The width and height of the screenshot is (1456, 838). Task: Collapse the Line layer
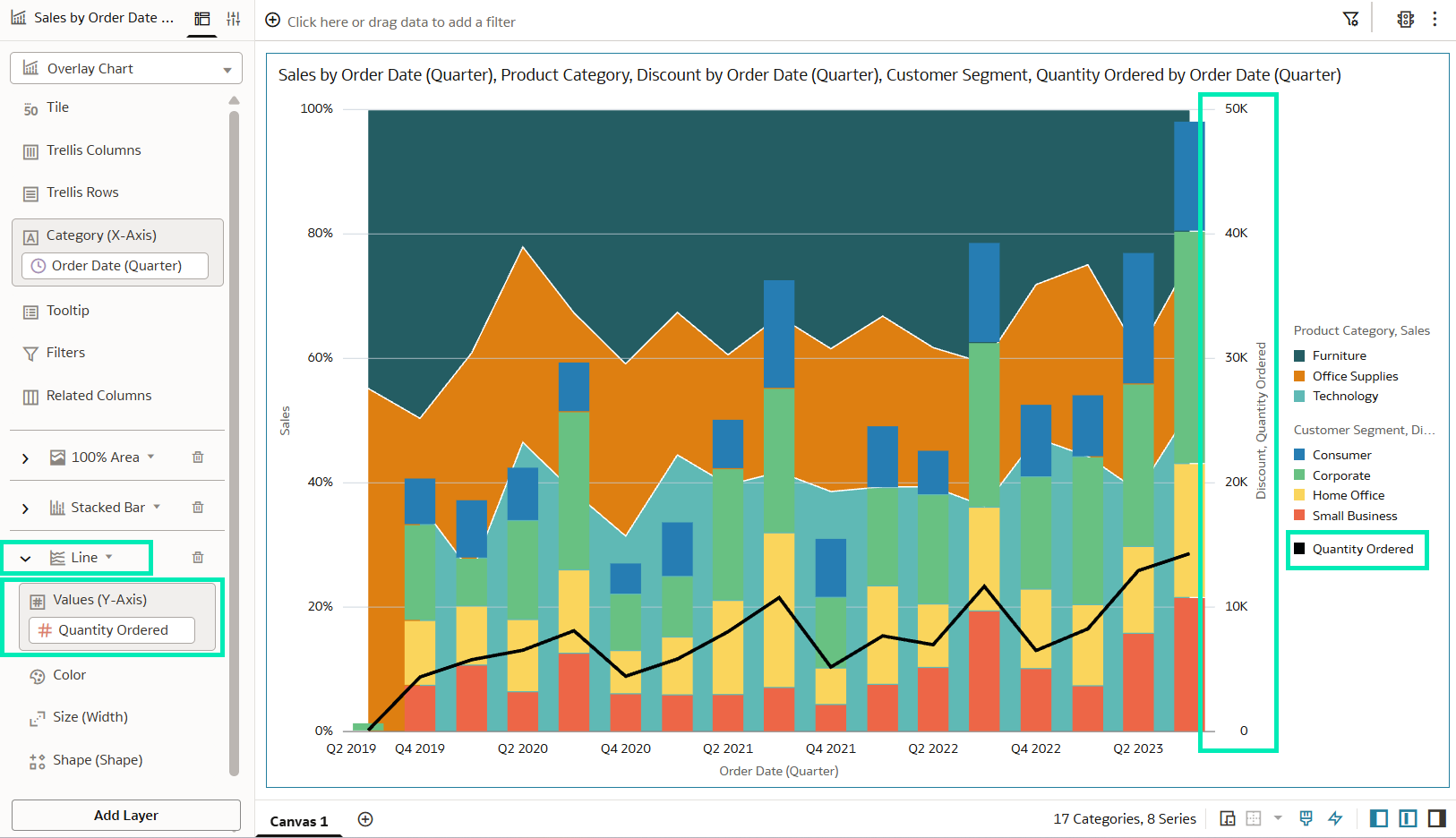pos(25,558)
